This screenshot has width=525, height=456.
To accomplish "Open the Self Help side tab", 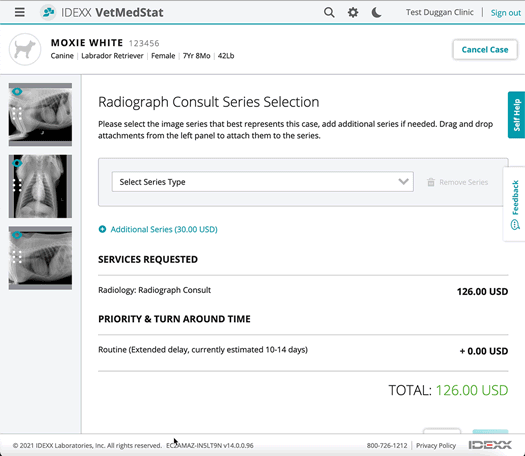I will [516, 115].
